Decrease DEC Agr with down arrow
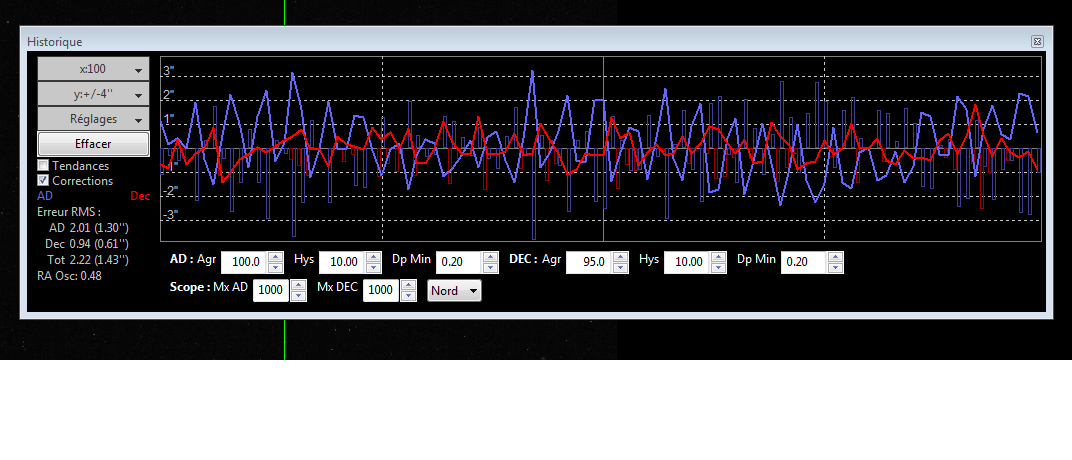 pos(620,267)
